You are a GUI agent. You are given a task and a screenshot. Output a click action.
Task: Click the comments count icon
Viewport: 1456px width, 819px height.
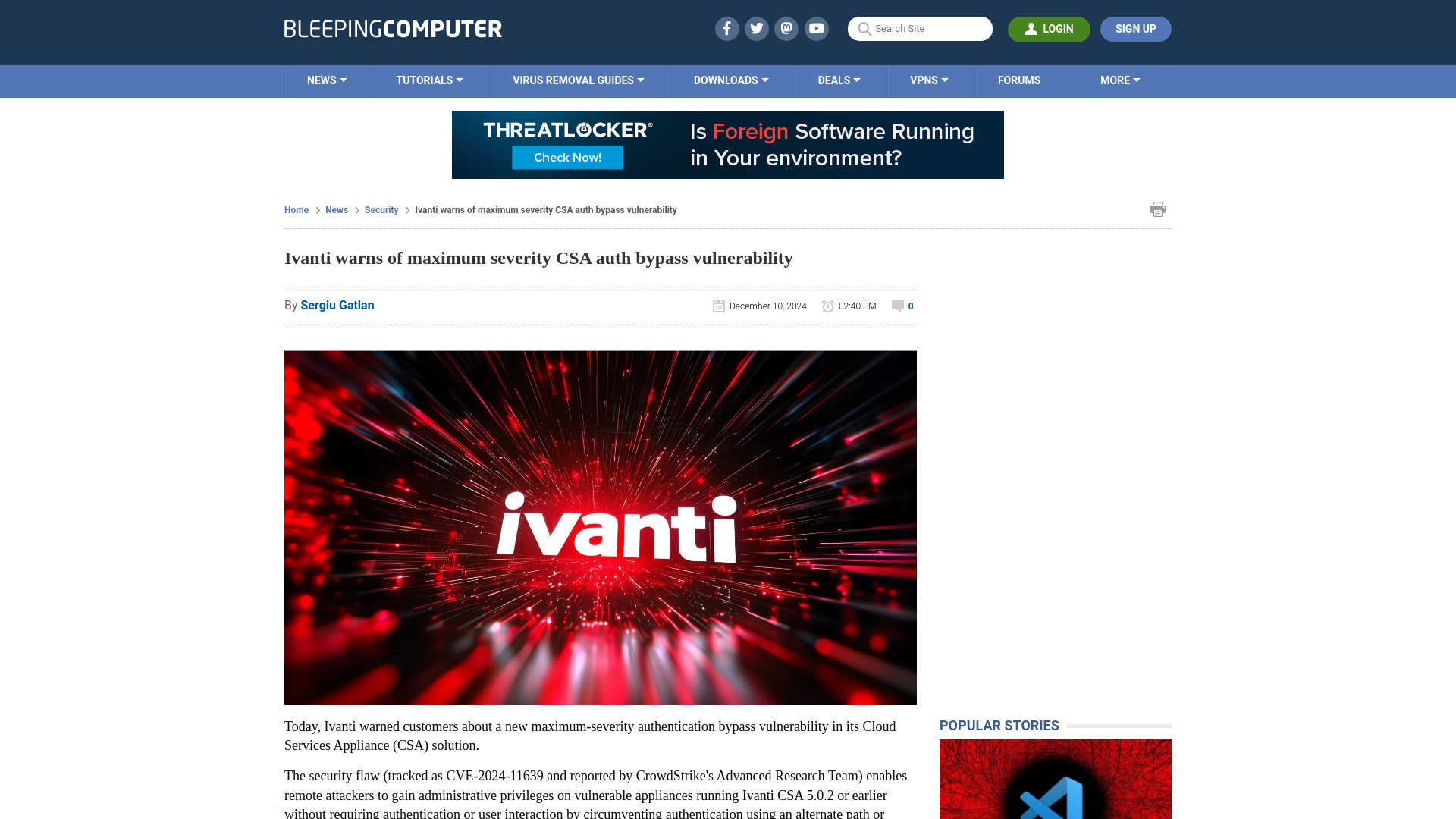click(x=897, y=306)
